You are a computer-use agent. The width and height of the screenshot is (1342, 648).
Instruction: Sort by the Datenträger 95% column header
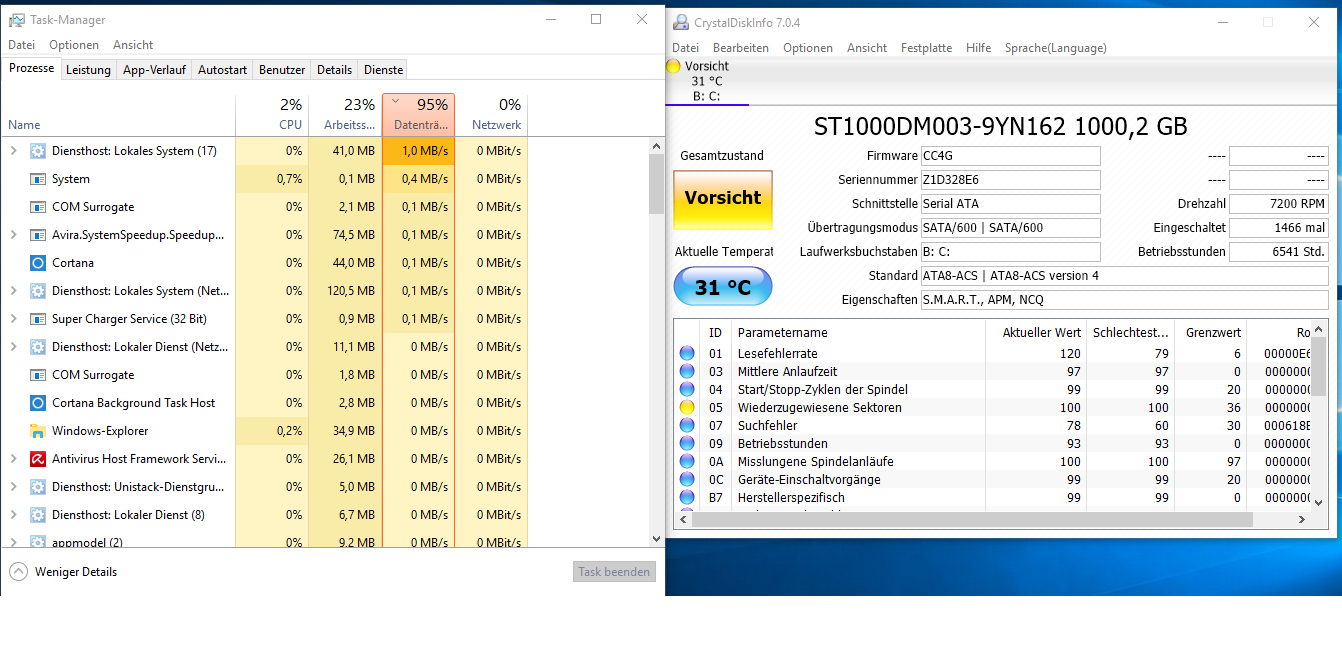pos(418,115)
